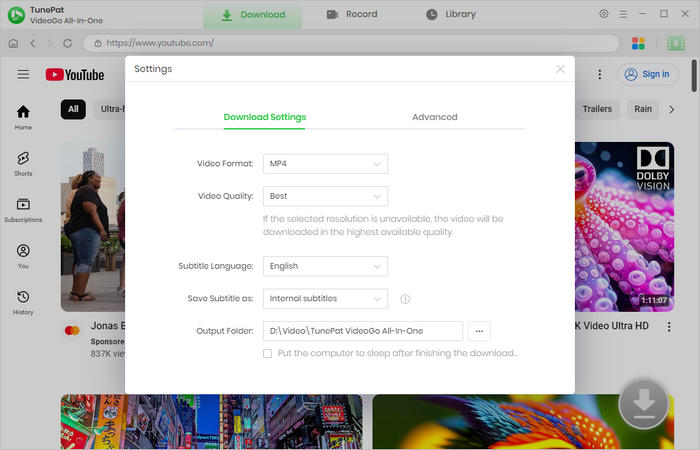
Task: Open History in YouTube sidebar
Action: [23, 301]
